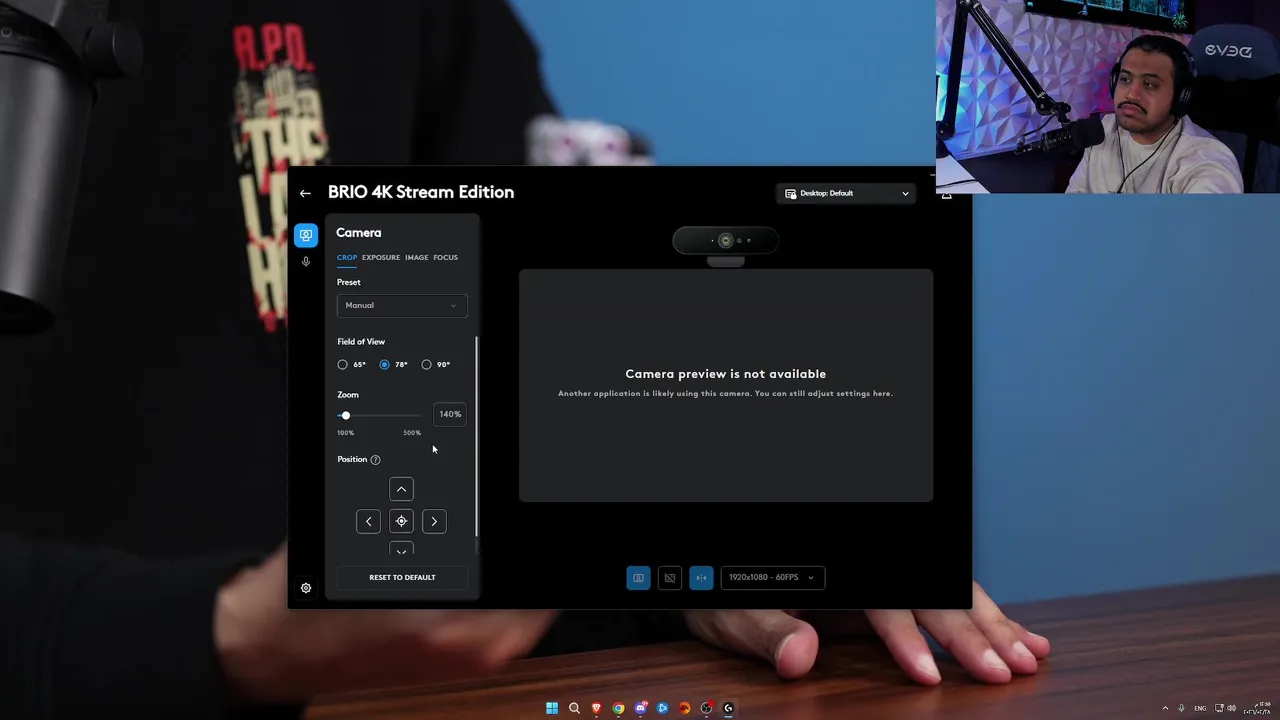Image resolution: width=1280 pixels, height=720 pixels.
Task: Click the taskbar microphone tray icon
Action: (x=1181, y=708)
